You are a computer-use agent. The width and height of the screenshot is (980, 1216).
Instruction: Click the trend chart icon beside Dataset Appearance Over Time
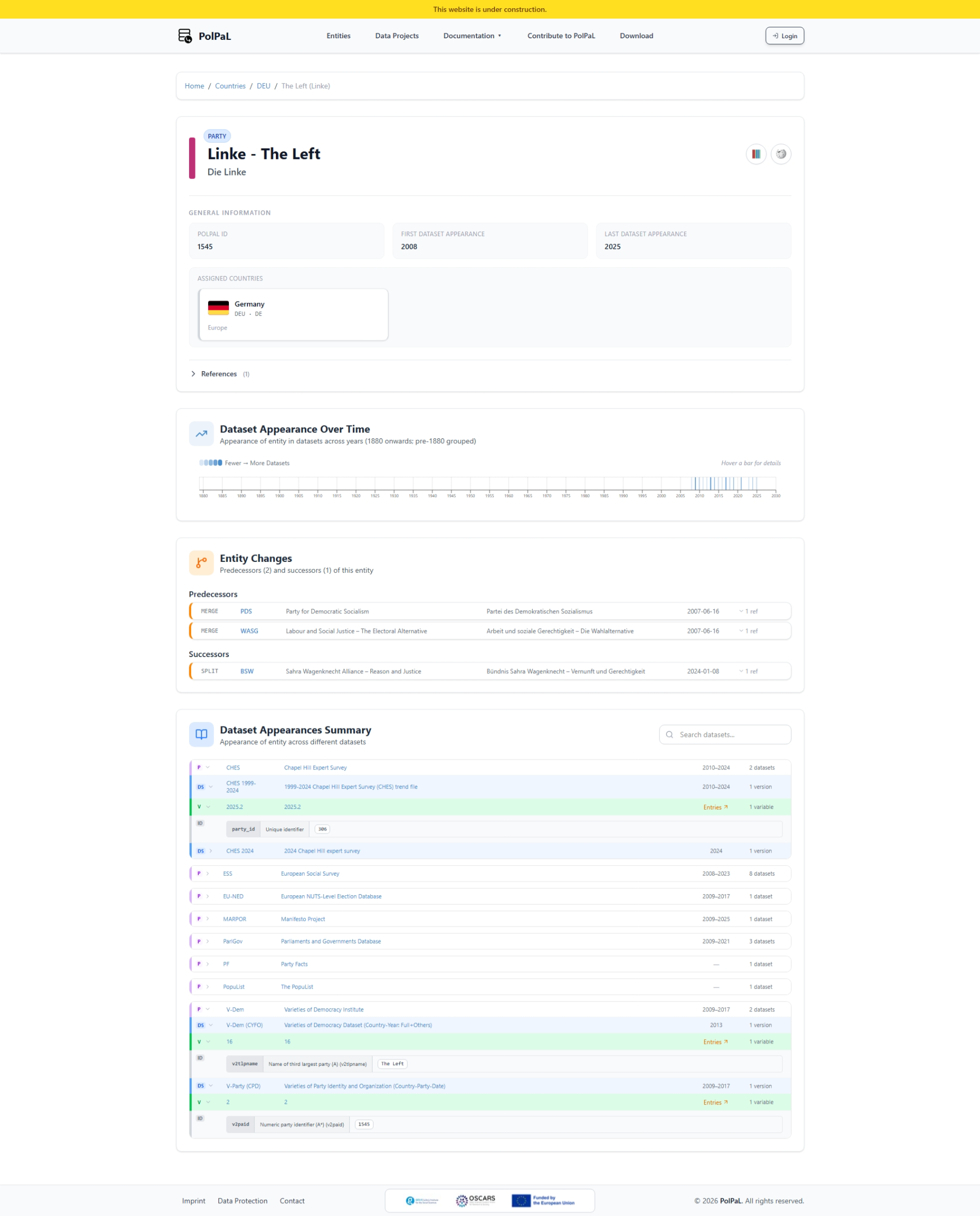click(x=202, y=434)
